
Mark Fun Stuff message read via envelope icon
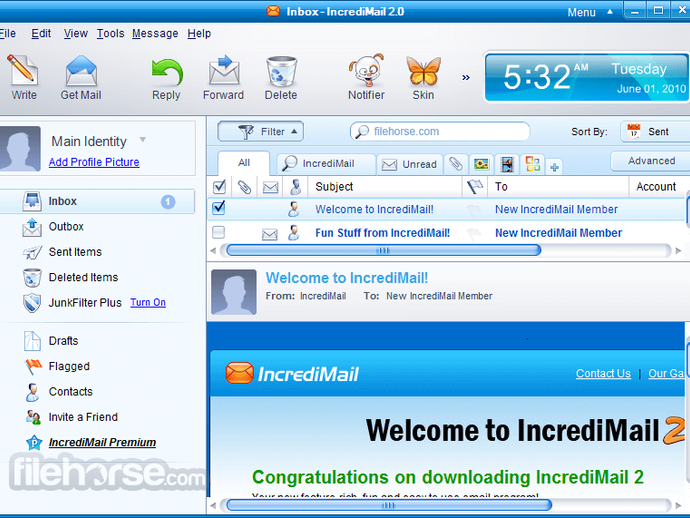[269, 234]
